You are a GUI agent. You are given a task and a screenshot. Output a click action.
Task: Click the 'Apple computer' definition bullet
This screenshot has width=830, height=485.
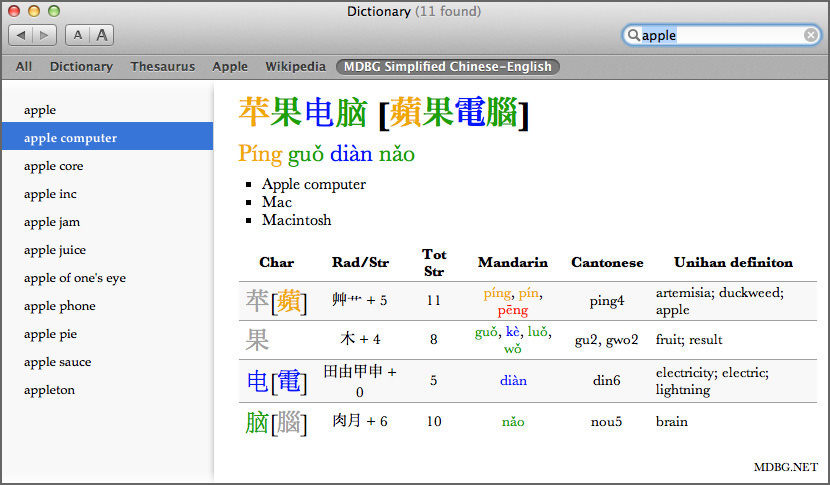click(x=313, y=184)
